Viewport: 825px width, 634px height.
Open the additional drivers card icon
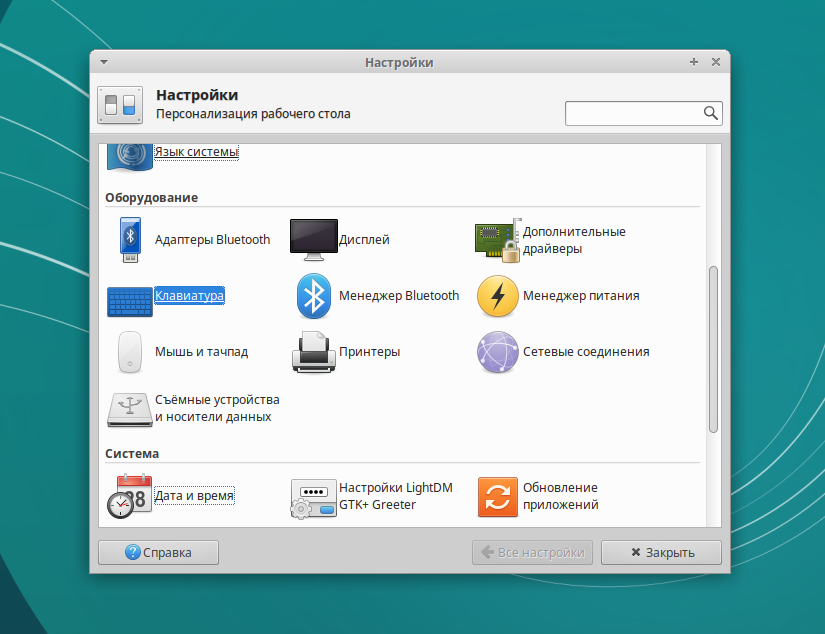pyautogui.click(x=498, y=240)
